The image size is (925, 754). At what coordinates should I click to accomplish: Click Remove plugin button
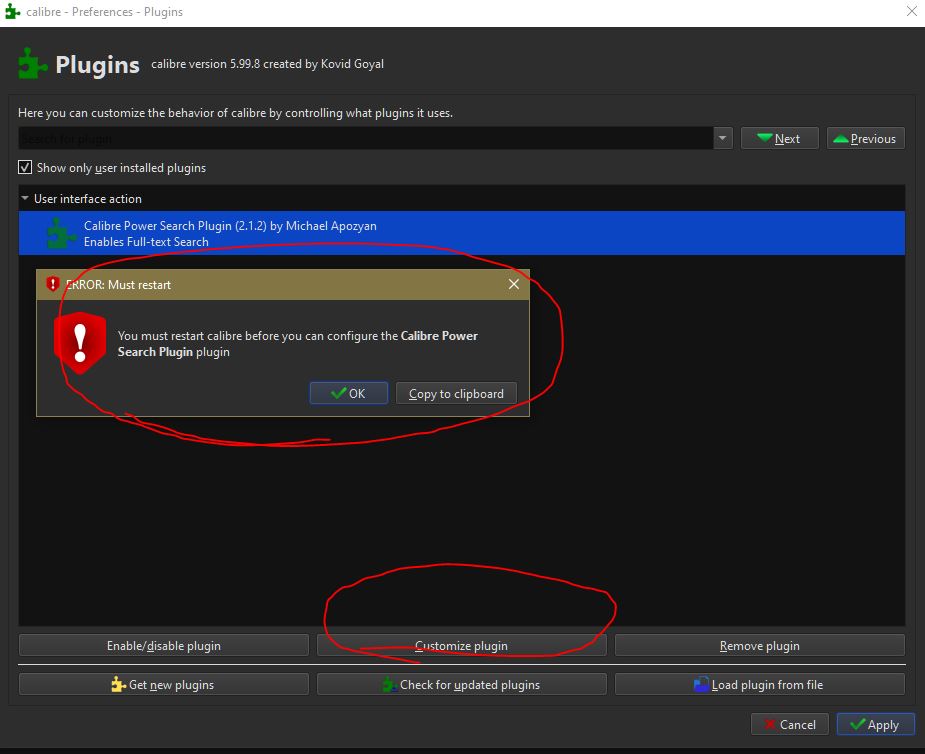(760, 645)
